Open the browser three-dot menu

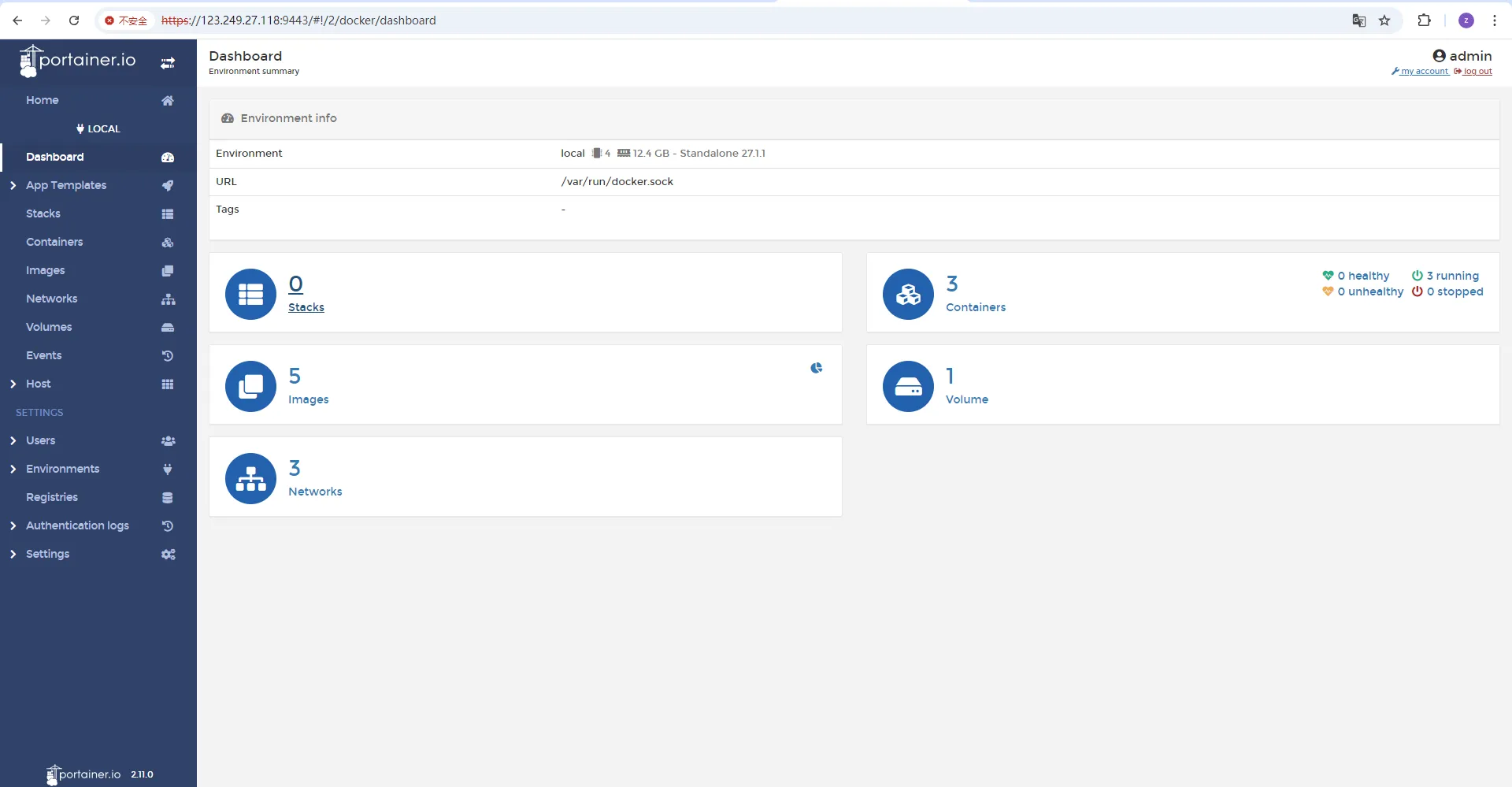1495,20
